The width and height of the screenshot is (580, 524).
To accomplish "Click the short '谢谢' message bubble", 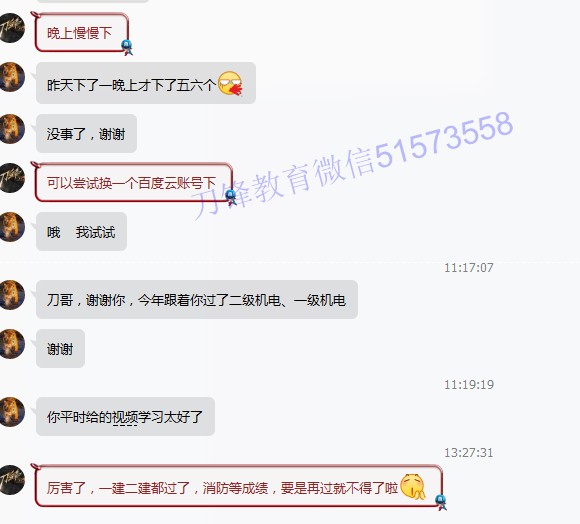I will tap(60, 348).
